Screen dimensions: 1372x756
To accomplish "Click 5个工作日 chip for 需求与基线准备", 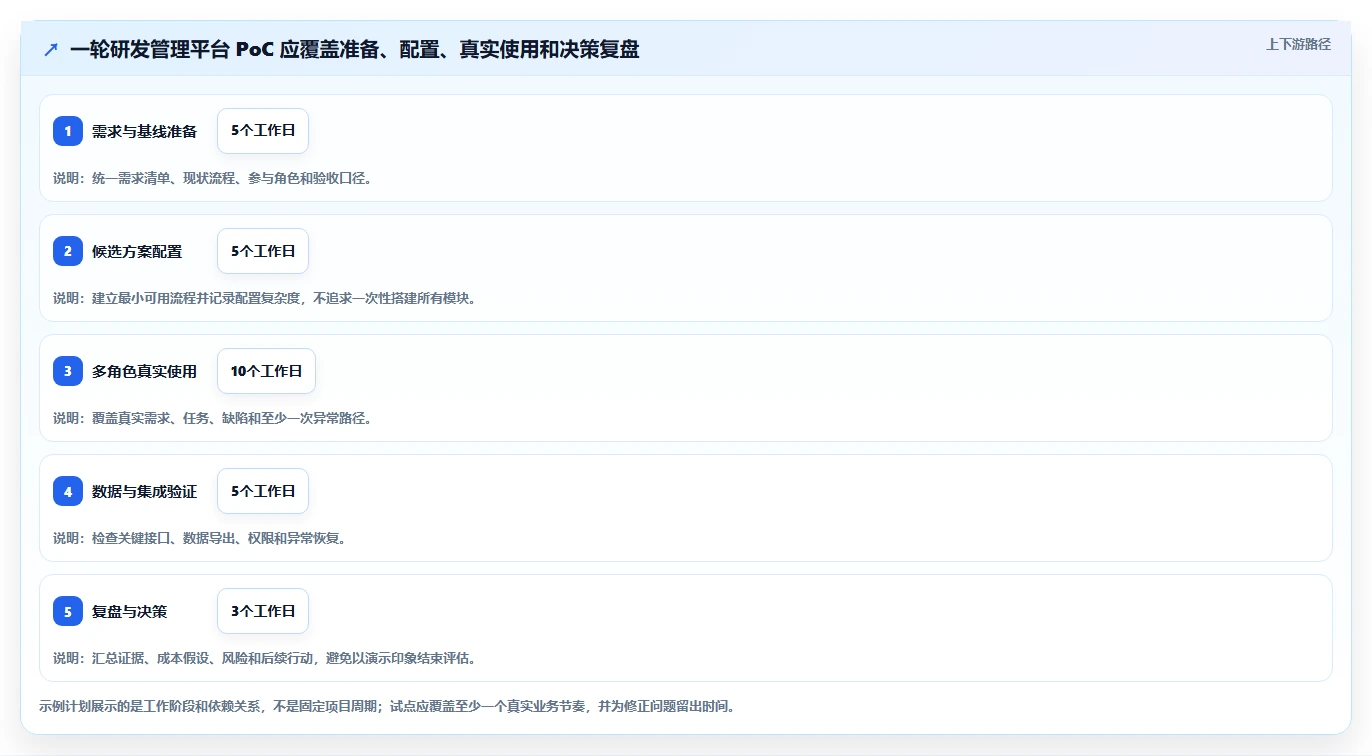I will click(263, 131).
